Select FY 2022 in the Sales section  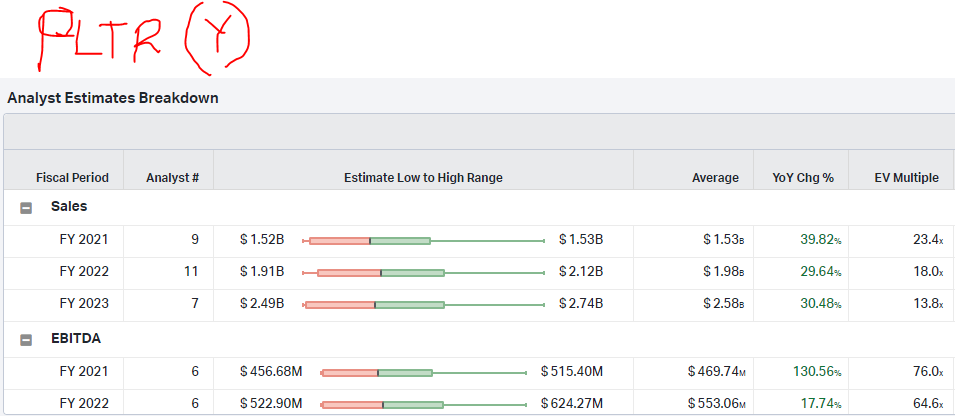click(x=84, y=271)
